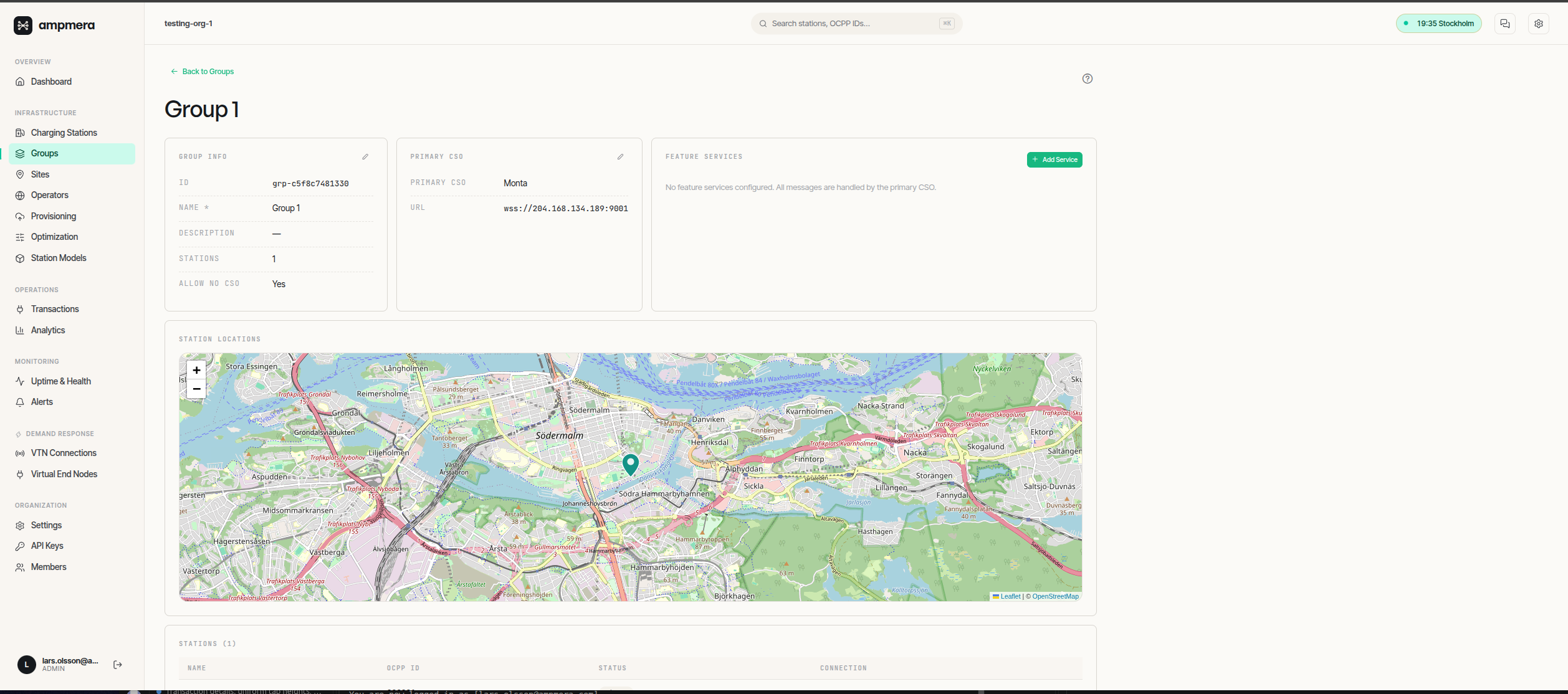Click the VTN Connections signal icon
The image size is (1568, 694).
[x=20, y=454]
